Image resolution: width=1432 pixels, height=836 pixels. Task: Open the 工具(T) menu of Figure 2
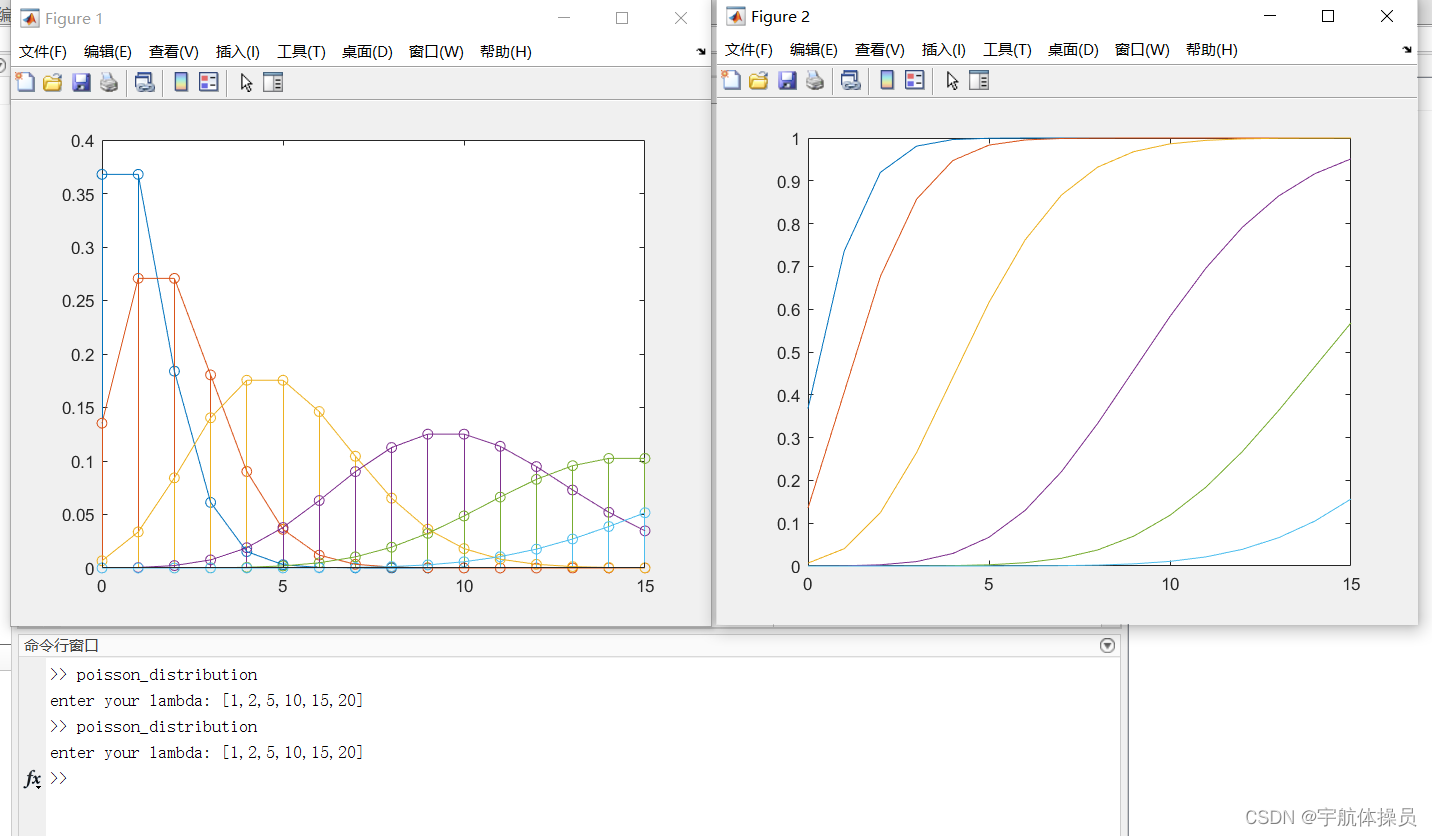1007,49
